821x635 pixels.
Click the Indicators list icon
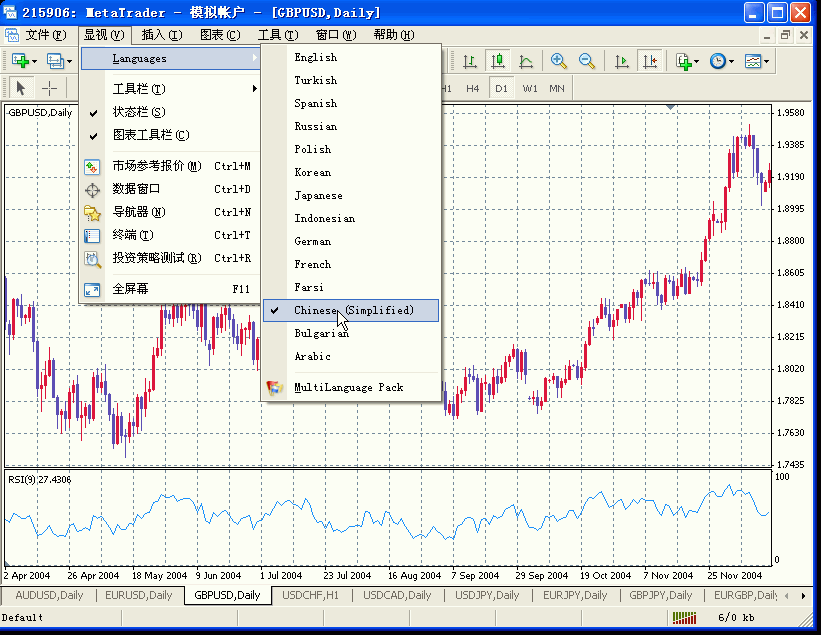[x=683, y=61]
